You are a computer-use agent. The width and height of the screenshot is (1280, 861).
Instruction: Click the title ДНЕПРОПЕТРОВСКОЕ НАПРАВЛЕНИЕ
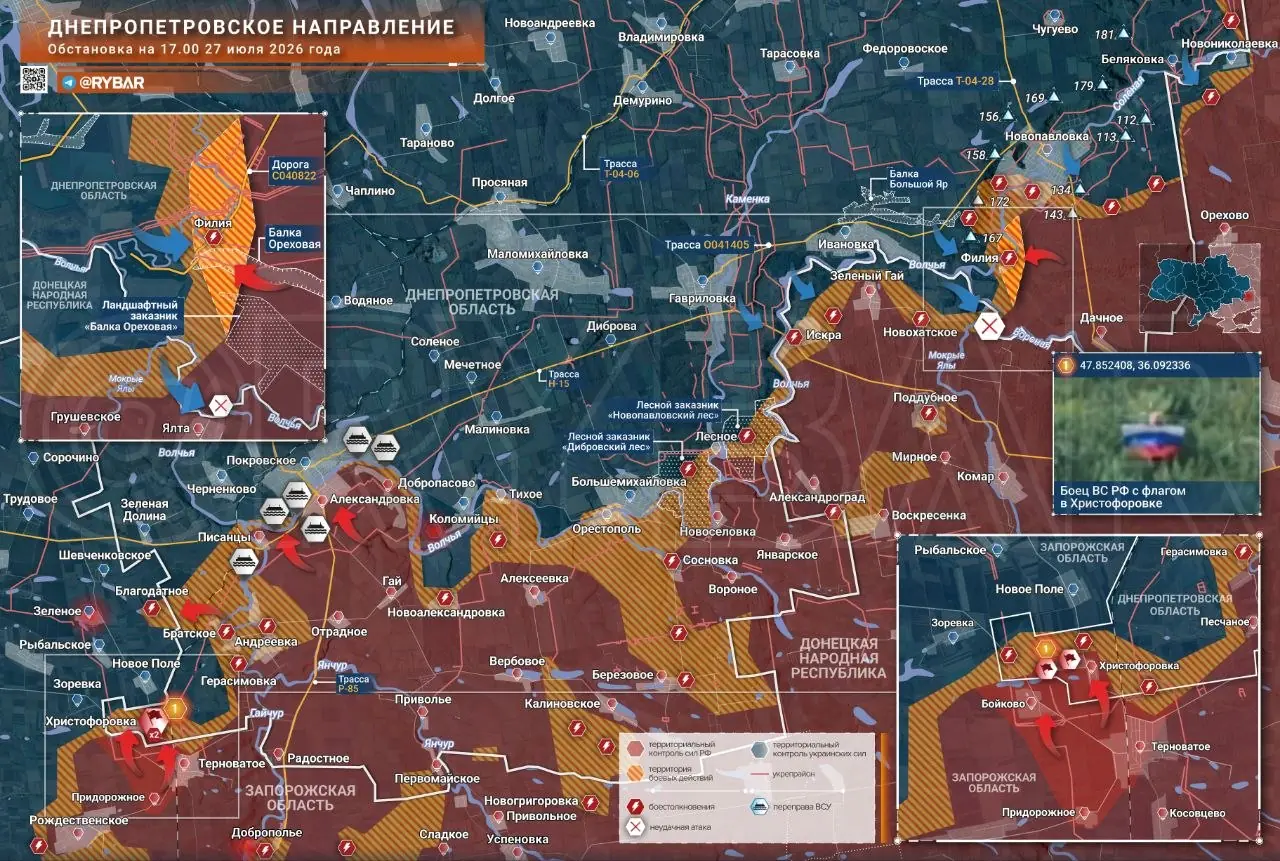click(x=251, y=27)
